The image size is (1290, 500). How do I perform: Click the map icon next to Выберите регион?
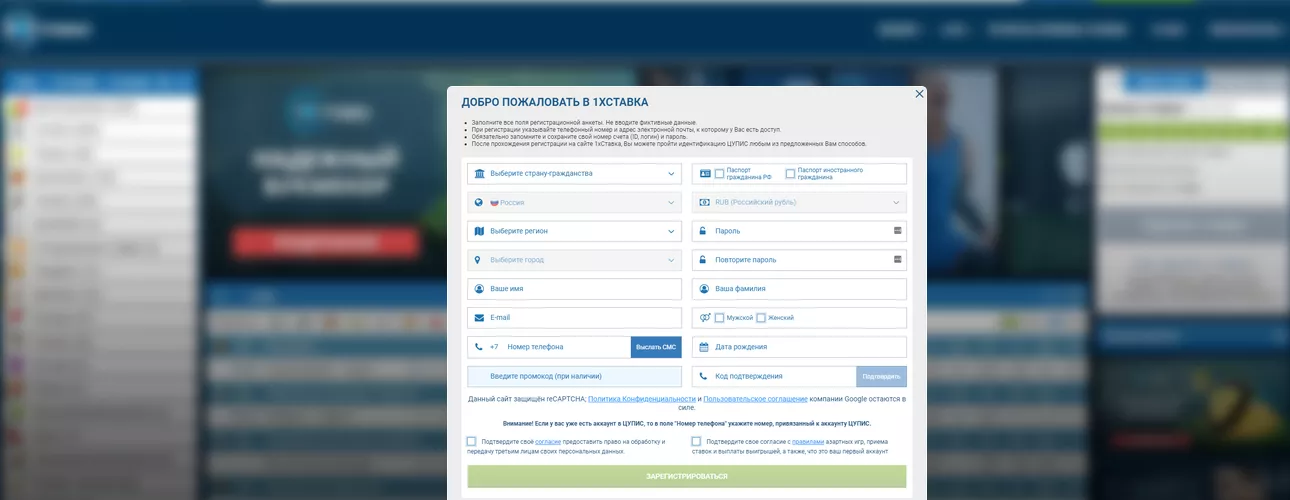point(480,231)
